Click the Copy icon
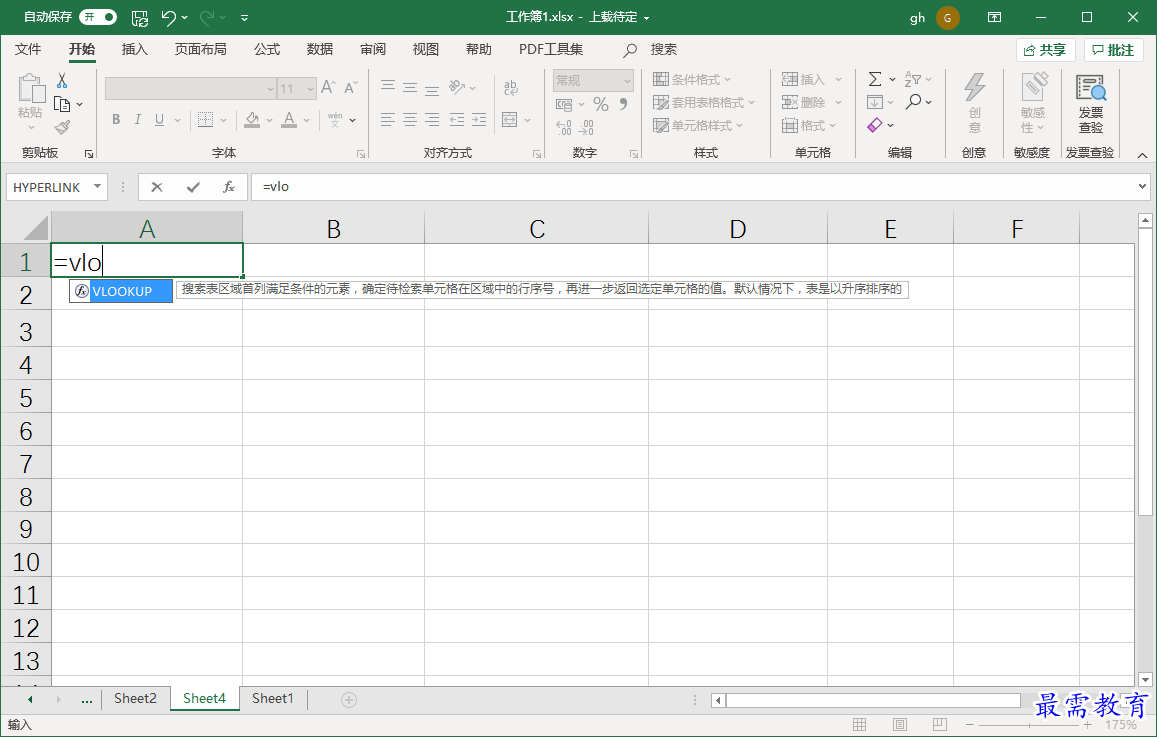This screenshot has height=737, width=1157. click(x=62, y=104)
